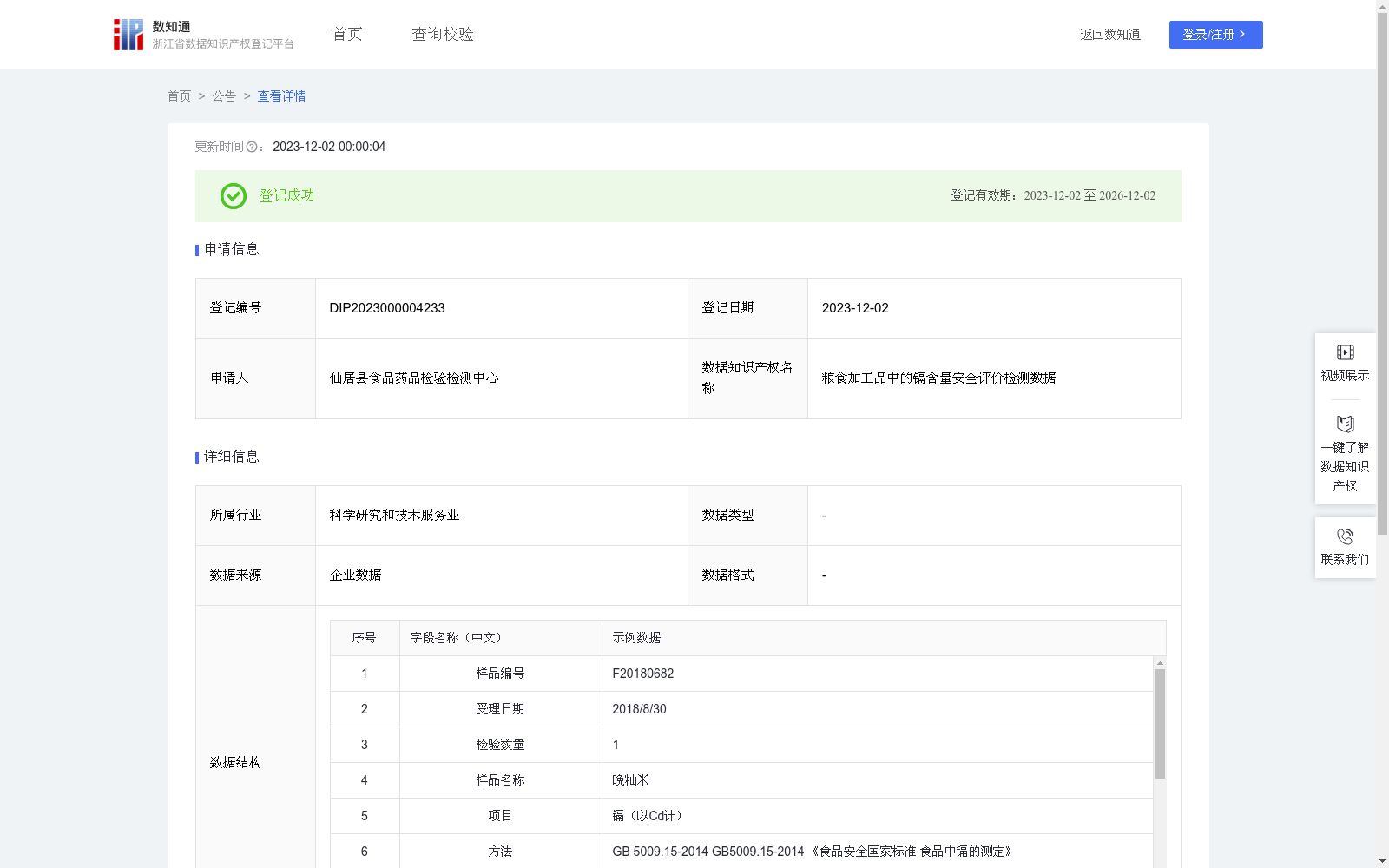
Task: Click 粮食加工品中的镉含量安全评价检测数据 title
Action: click(938, 378)
